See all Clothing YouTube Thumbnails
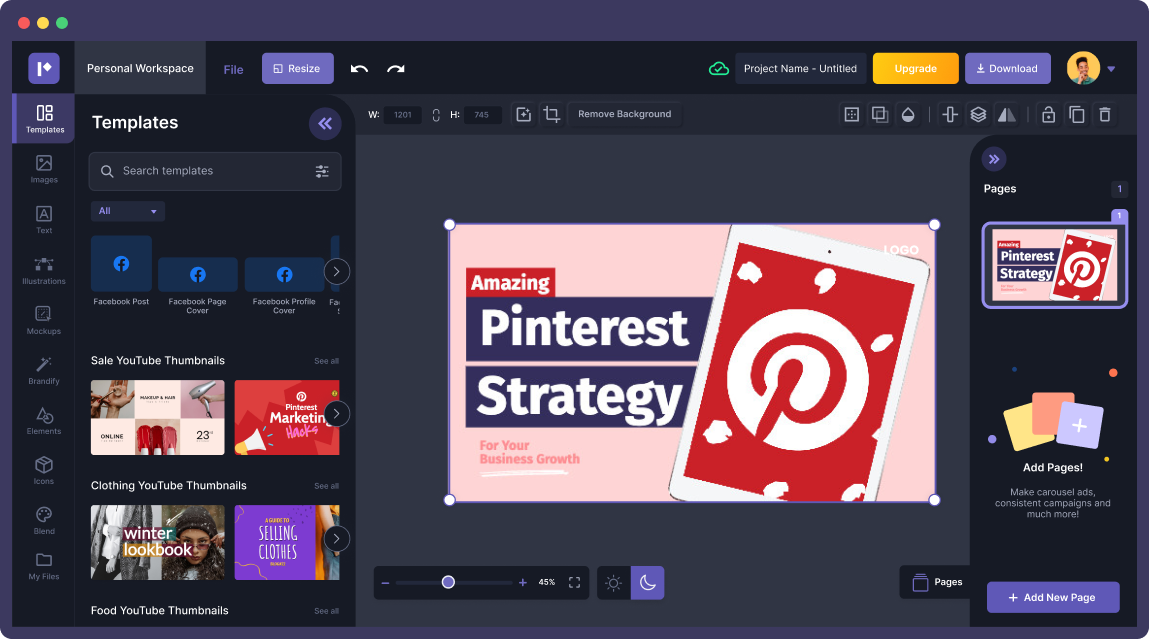This screenshot has width=1149, height=639. tap(326, 487)
